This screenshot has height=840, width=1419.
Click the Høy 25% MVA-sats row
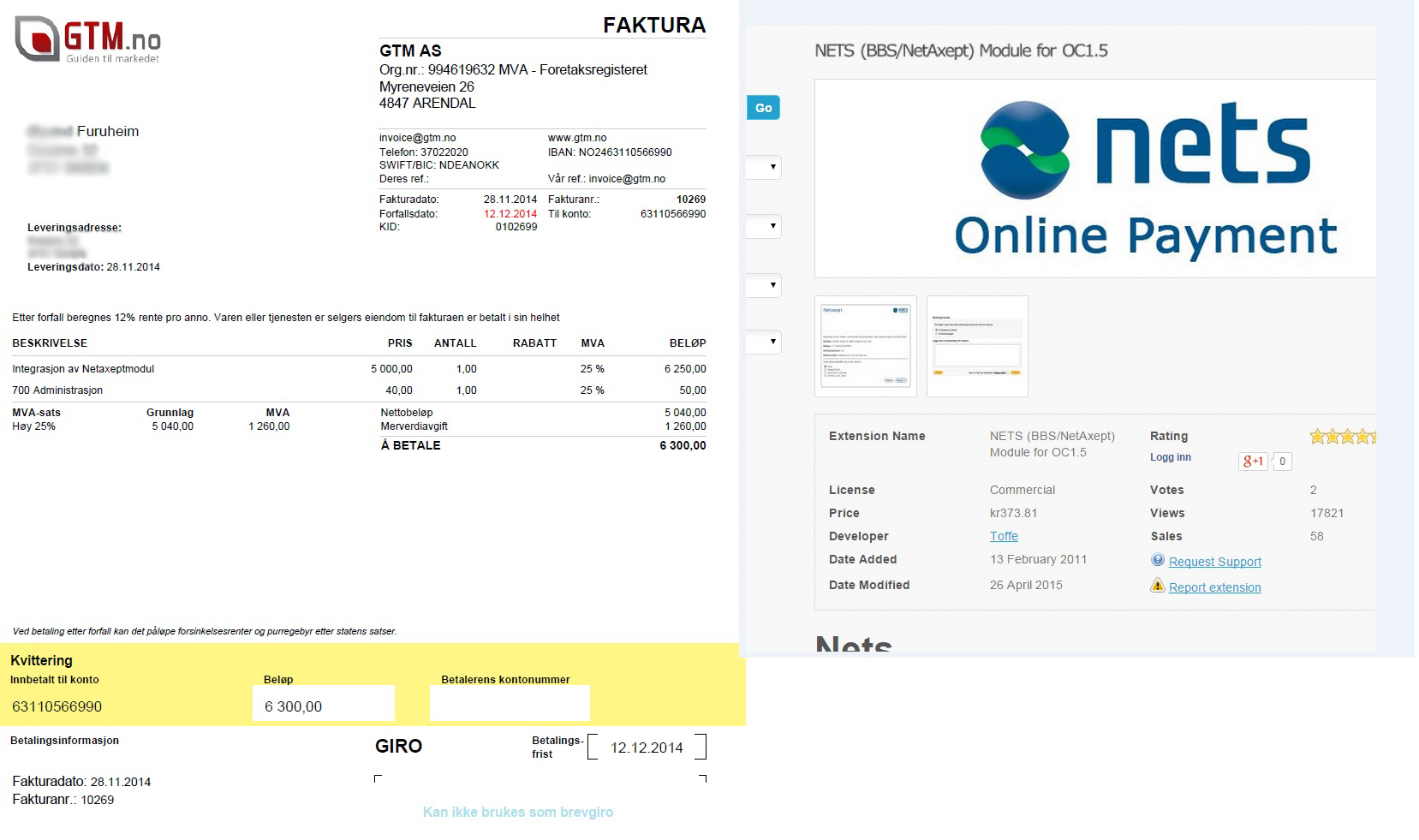pos(151,426)
